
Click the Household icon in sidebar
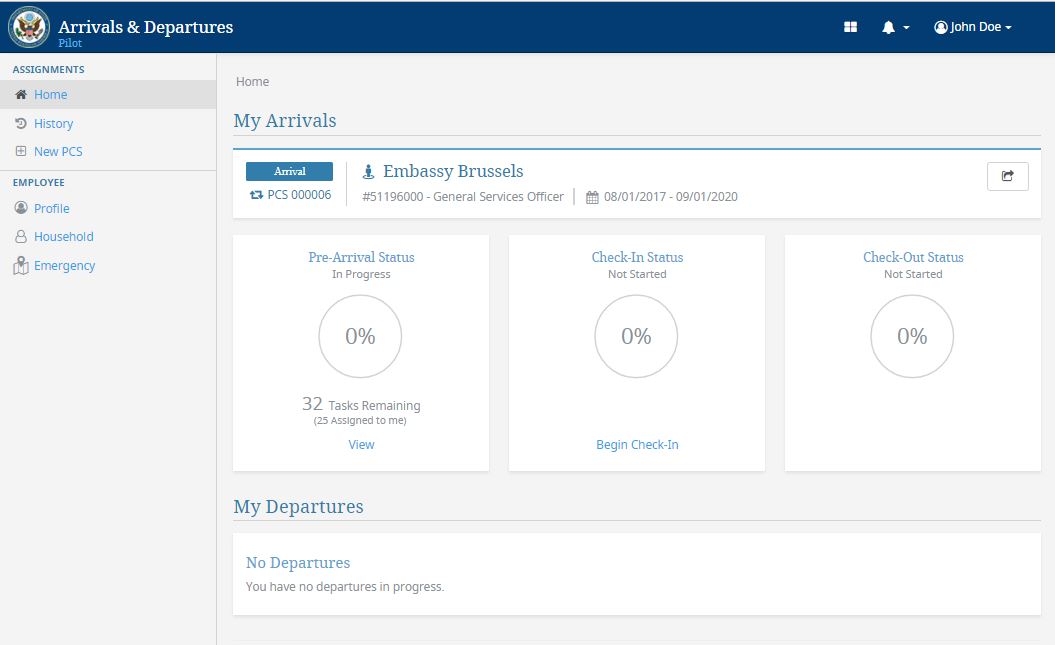click(21, 237)
